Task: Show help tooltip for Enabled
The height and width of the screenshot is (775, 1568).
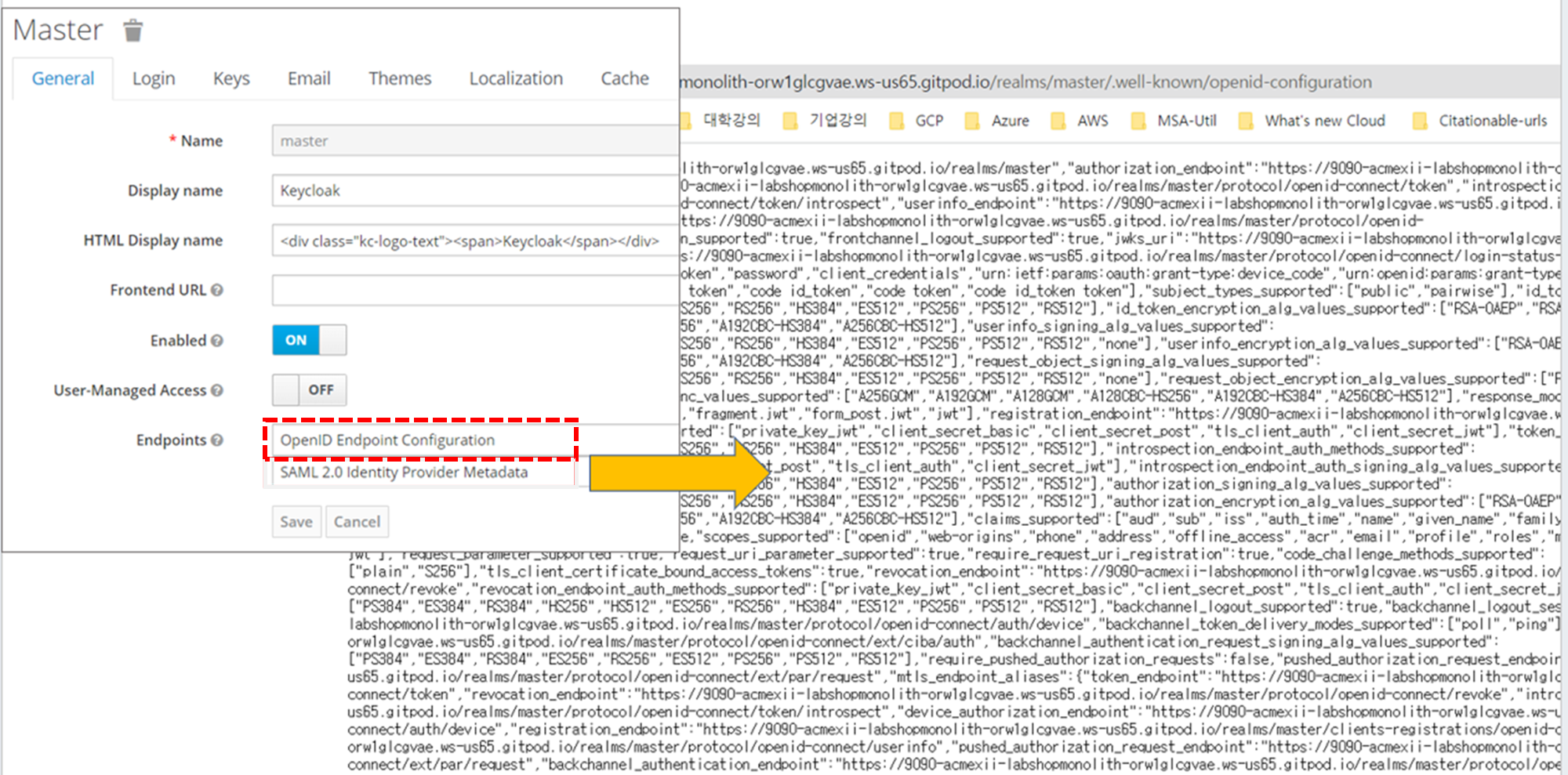Action: coord(217,341)
